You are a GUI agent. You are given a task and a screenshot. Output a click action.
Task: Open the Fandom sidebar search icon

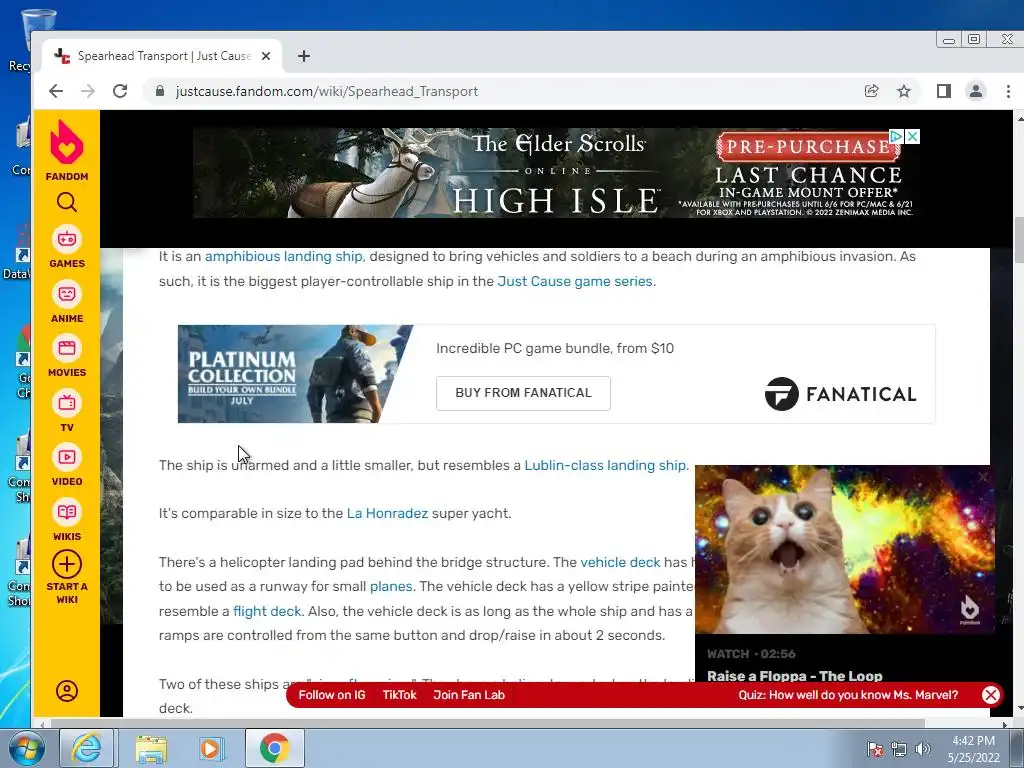(x=67, y=202)
